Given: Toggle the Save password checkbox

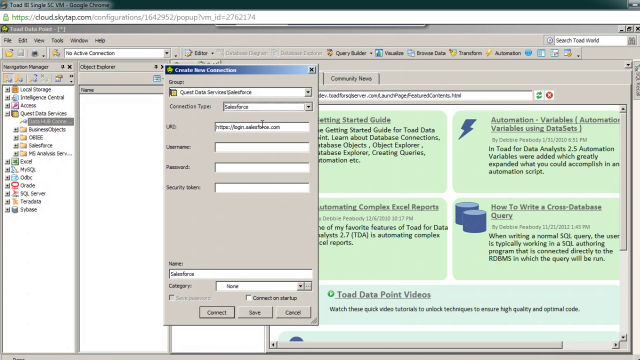Looking at the screenshot, I should pos(171,298).
